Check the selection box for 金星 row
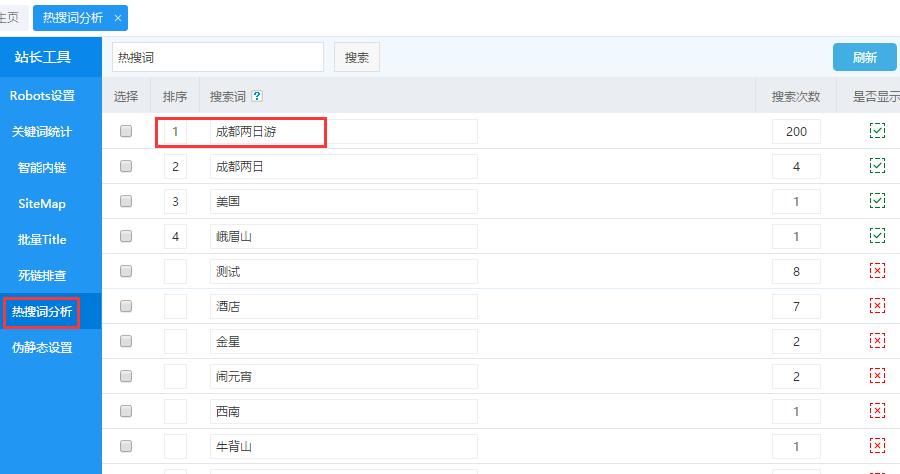The height and width of the screenshot is (474, 900). (126, 341)
